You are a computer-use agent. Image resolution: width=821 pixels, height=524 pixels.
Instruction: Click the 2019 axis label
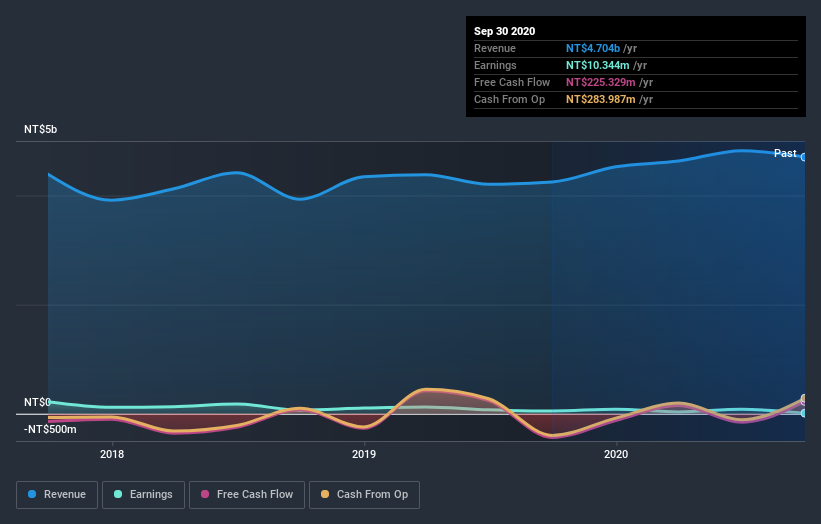364,454
